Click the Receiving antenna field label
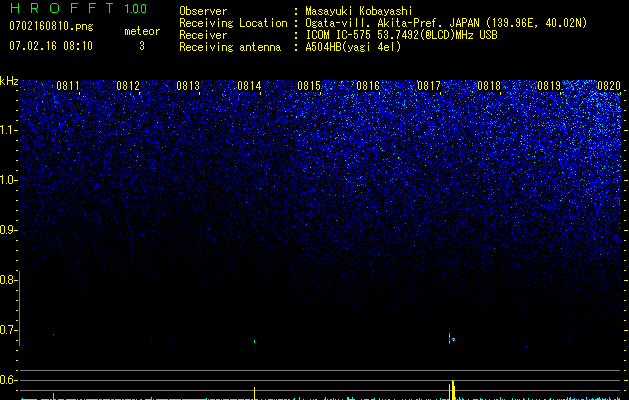The height and width of the screenshot is (400, 629). point(230,47)
